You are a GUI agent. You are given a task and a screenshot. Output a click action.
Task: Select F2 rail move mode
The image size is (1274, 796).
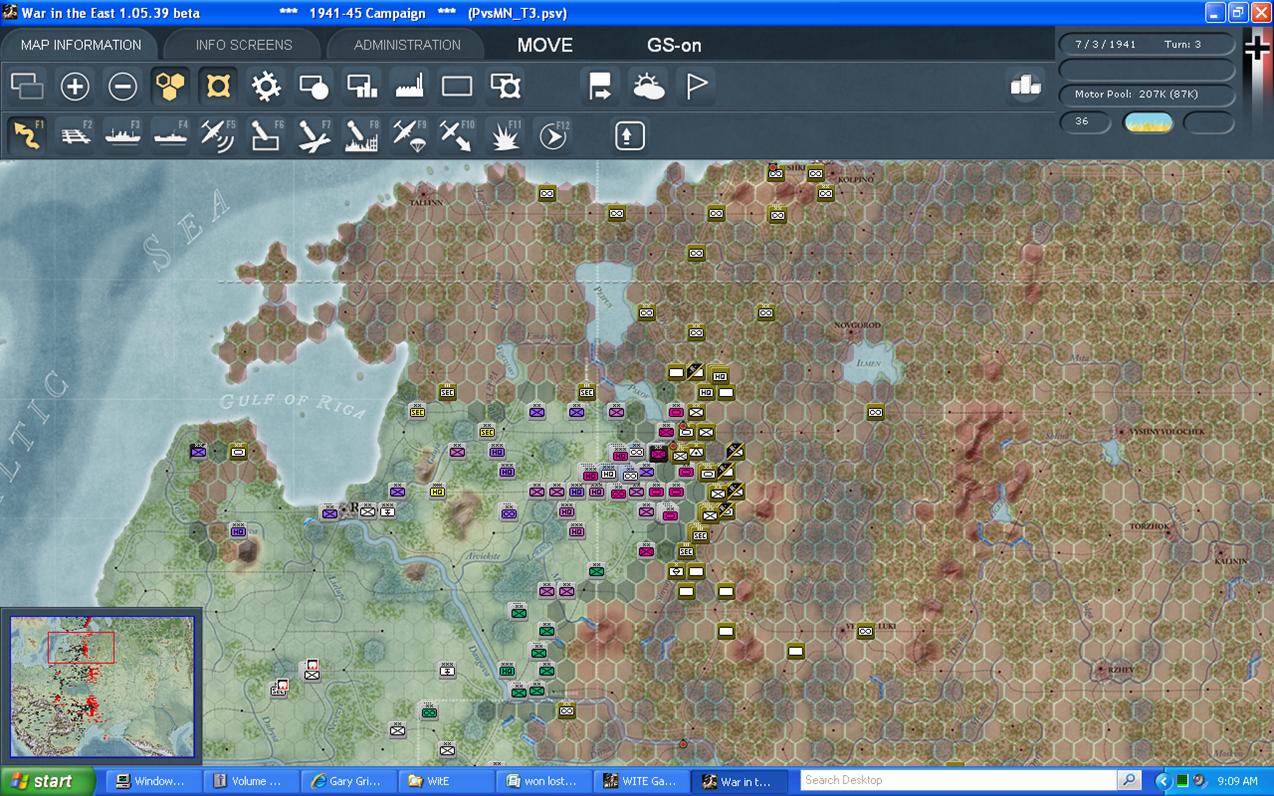coord(75,135)
